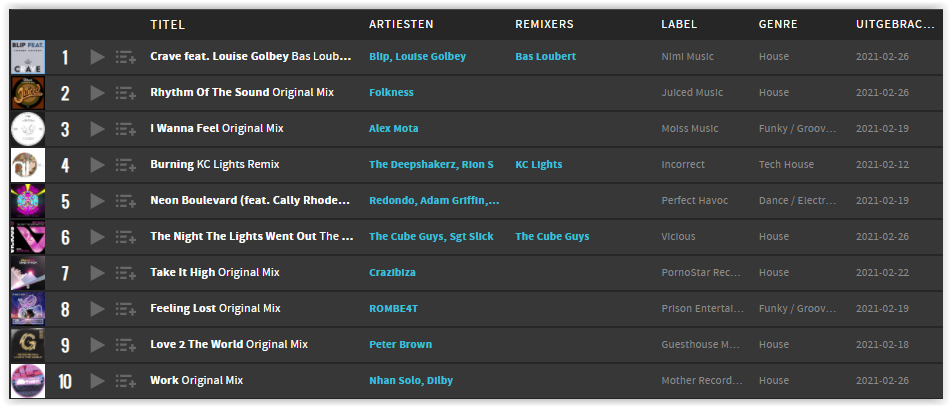Add The Night The Lights Went Out to queue
The width and height of the screenshot is (951, 407).
point(126,237)
